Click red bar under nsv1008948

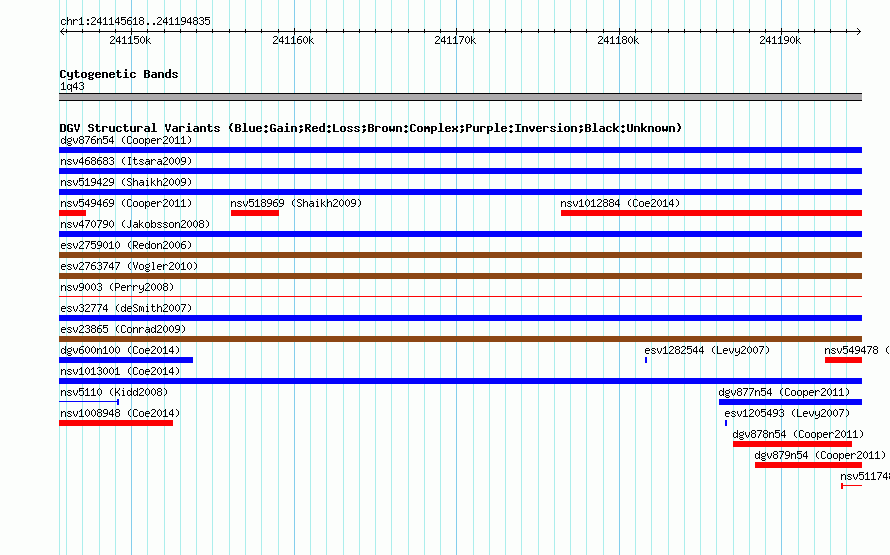[x=116, y=423]
